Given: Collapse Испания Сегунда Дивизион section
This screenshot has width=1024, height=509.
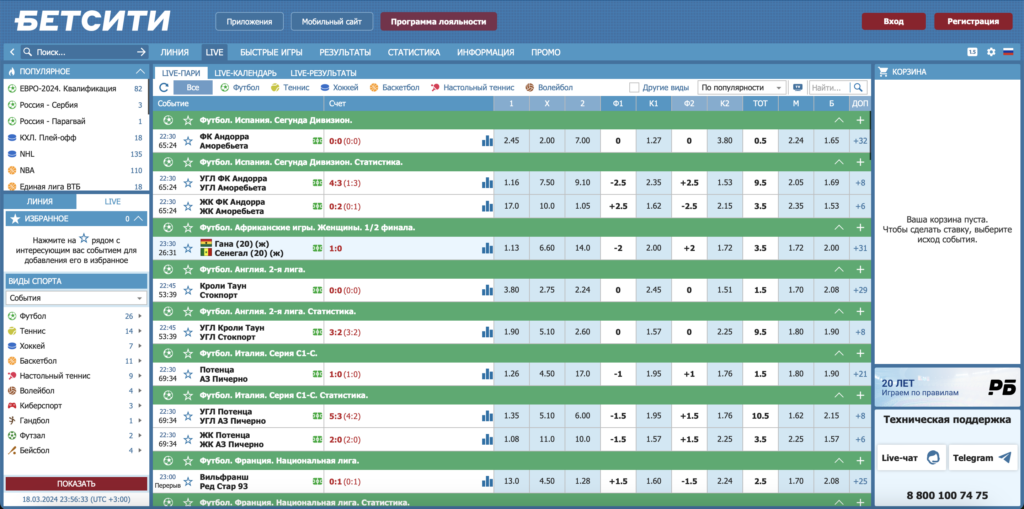Looking at the screenshot, I should pos(839,120).
